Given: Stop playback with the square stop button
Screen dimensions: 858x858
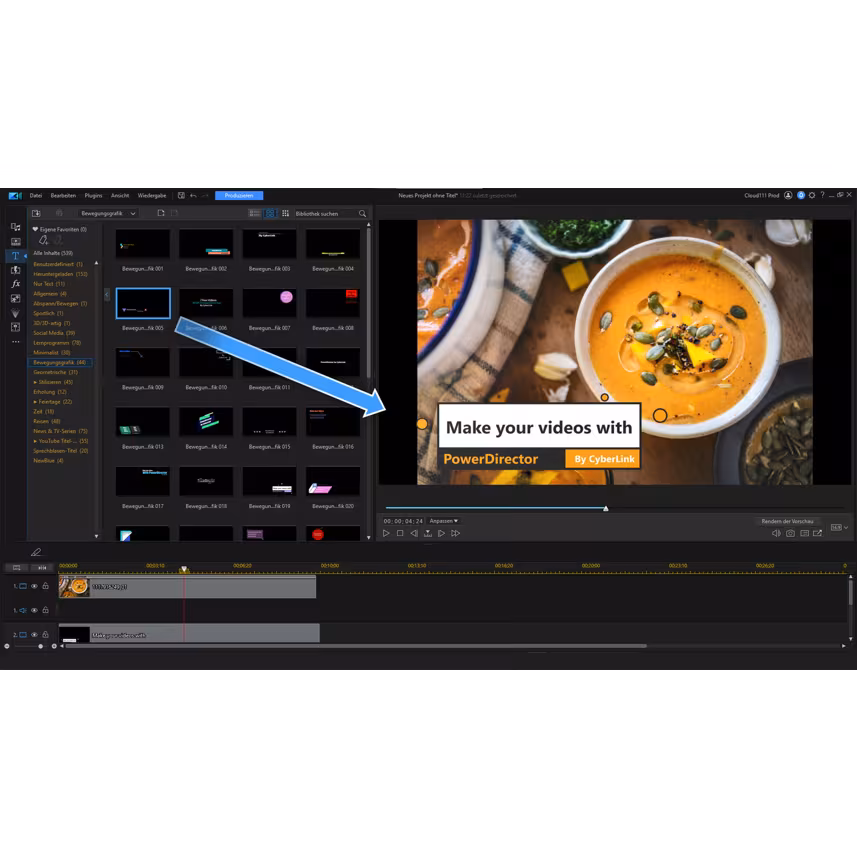Looking at the screenshot, I should tap(400, 534).
